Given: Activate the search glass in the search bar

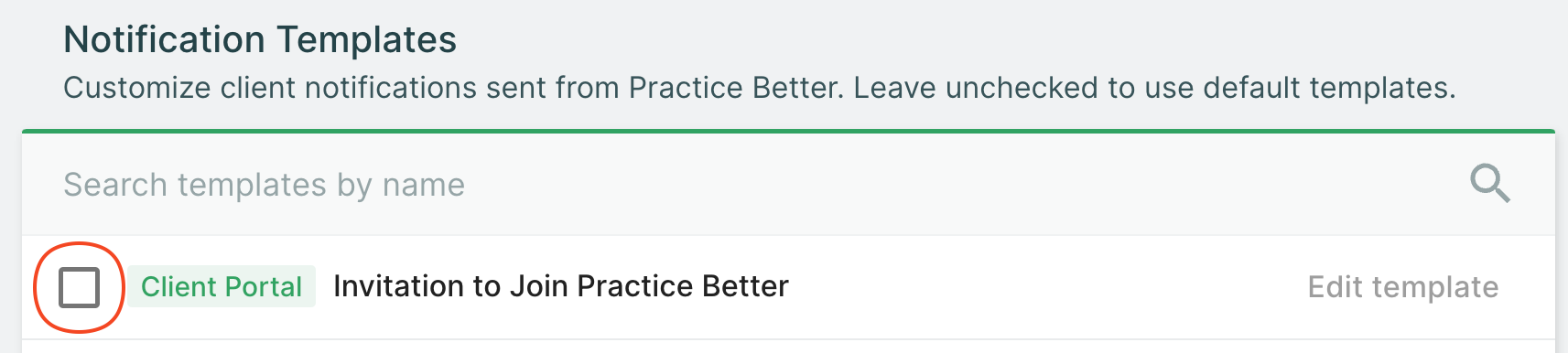Looking at the screenshot, I should coord(1489,184).
